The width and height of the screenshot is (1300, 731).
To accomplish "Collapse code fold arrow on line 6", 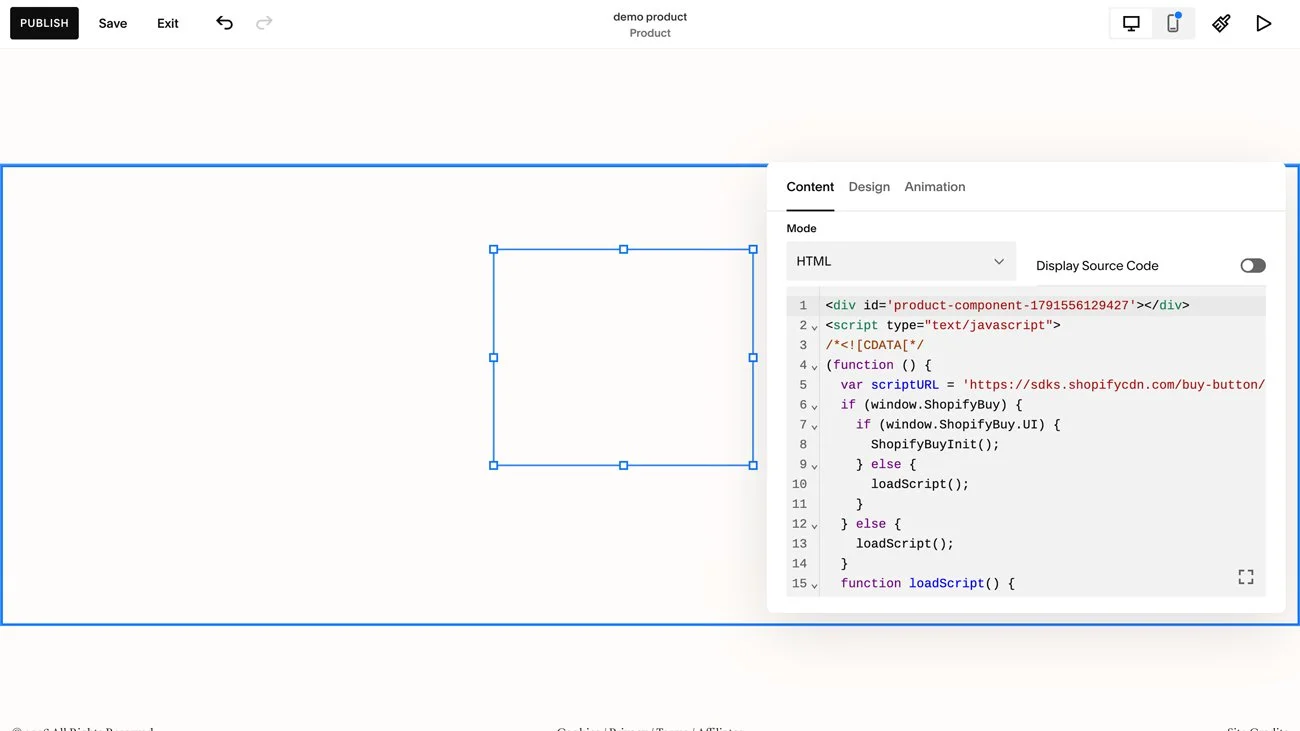I will (814, 407).
